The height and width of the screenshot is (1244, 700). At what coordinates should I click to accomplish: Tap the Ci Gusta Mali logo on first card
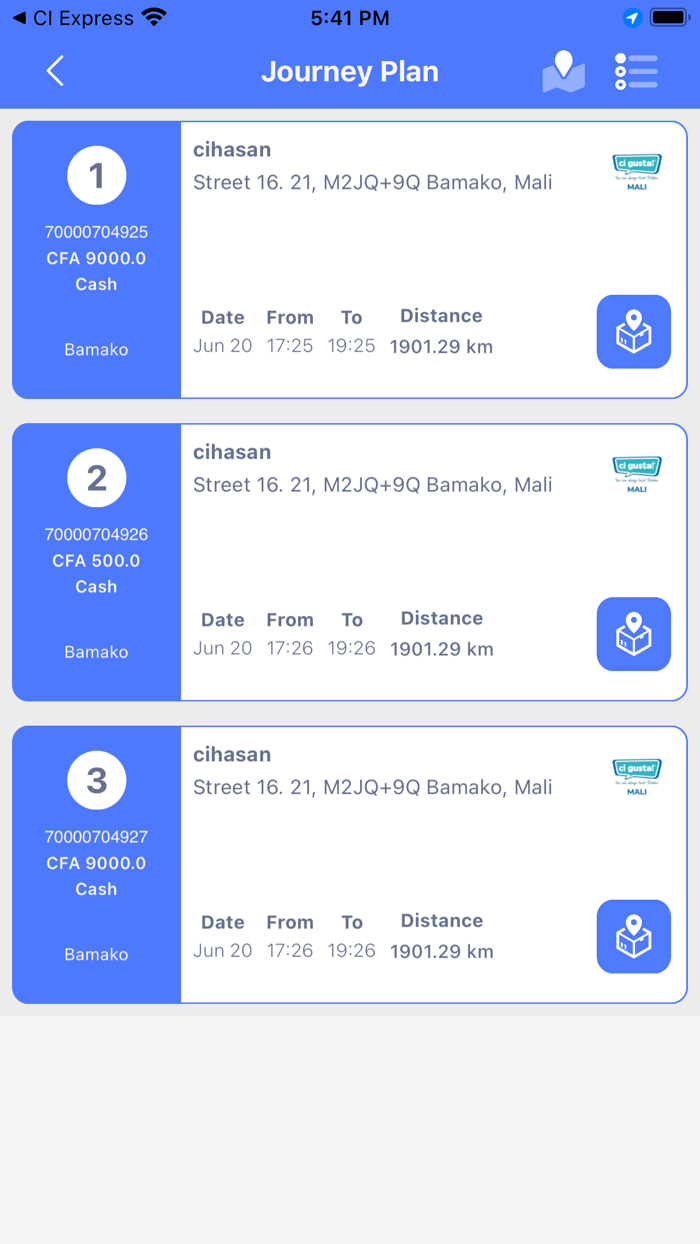tap(636, 170)
